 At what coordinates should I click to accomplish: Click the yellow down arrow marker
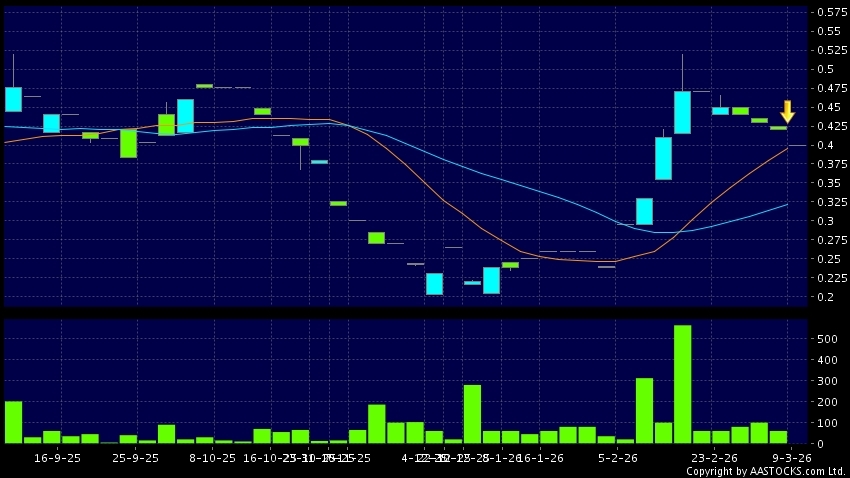click(787, 111)
